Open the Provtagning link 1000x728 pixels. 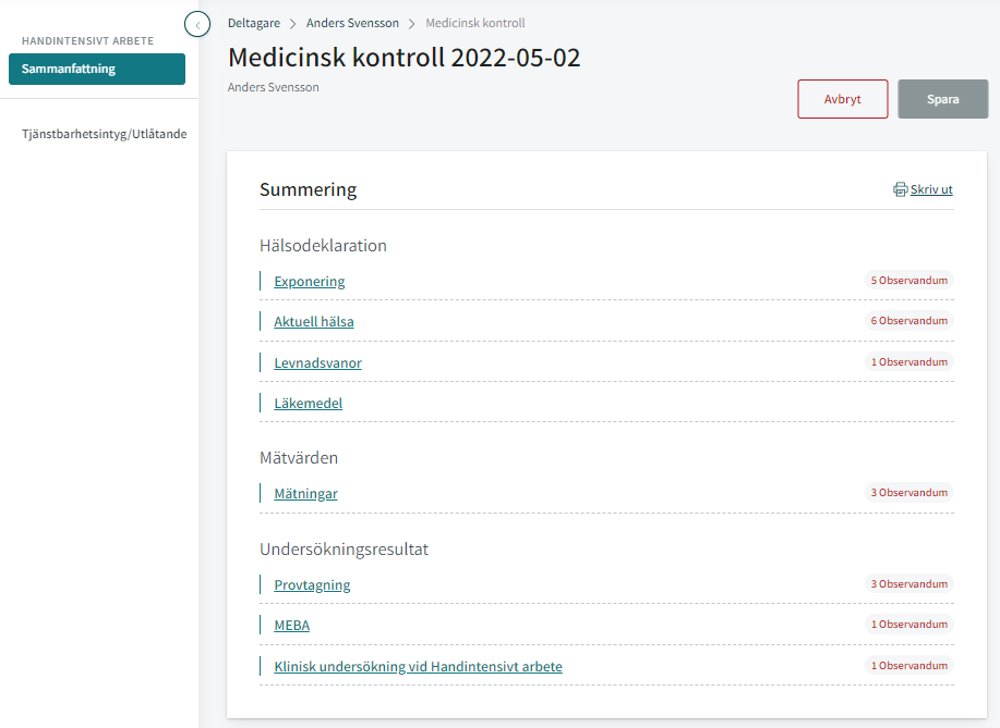coord(312,585)
